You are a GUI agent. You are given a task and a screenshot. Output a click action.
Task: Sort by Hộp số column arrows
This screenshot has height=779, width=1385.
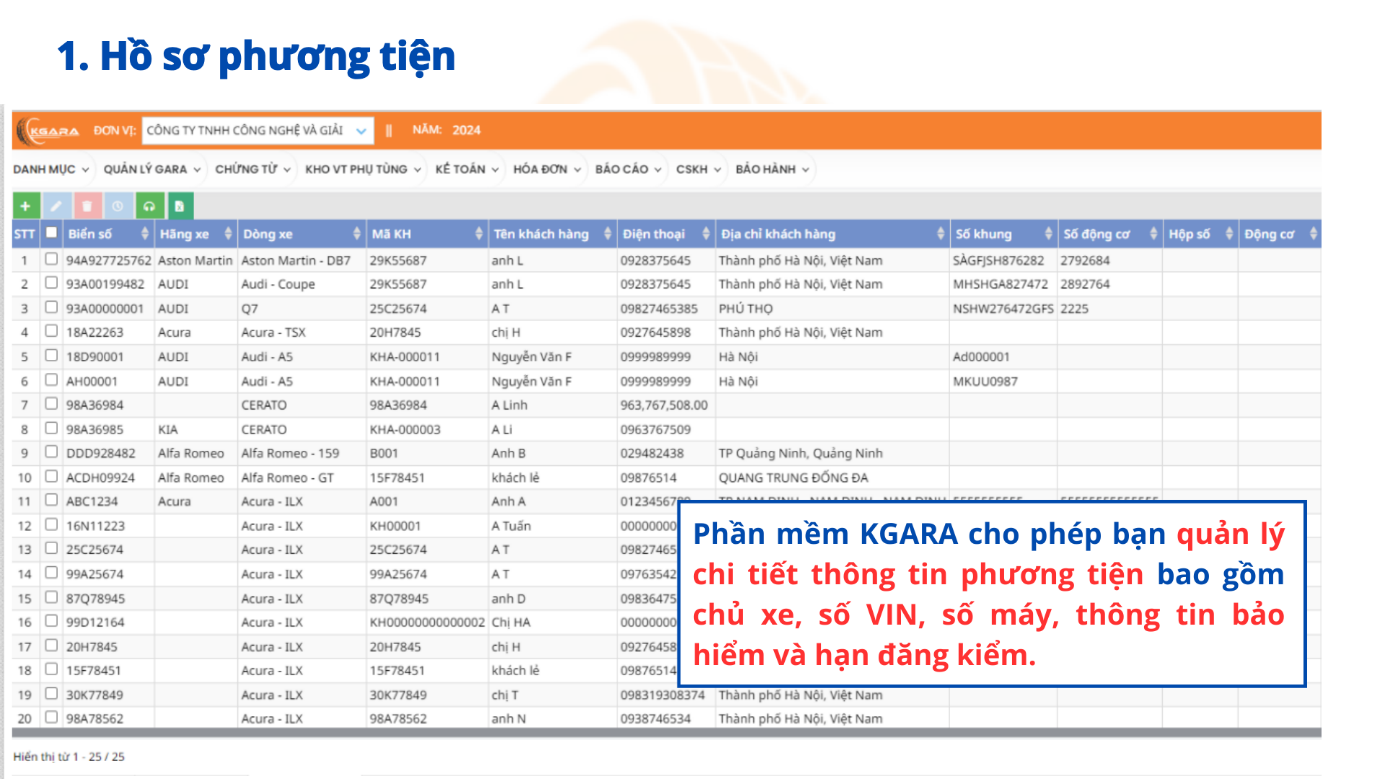point(1229,234)
